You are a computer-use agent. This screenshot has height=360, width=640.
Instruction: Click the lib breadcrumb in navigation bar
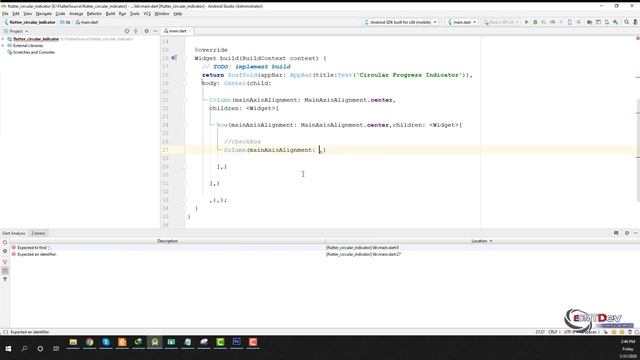pyautogui.click(x=65, y=22)
